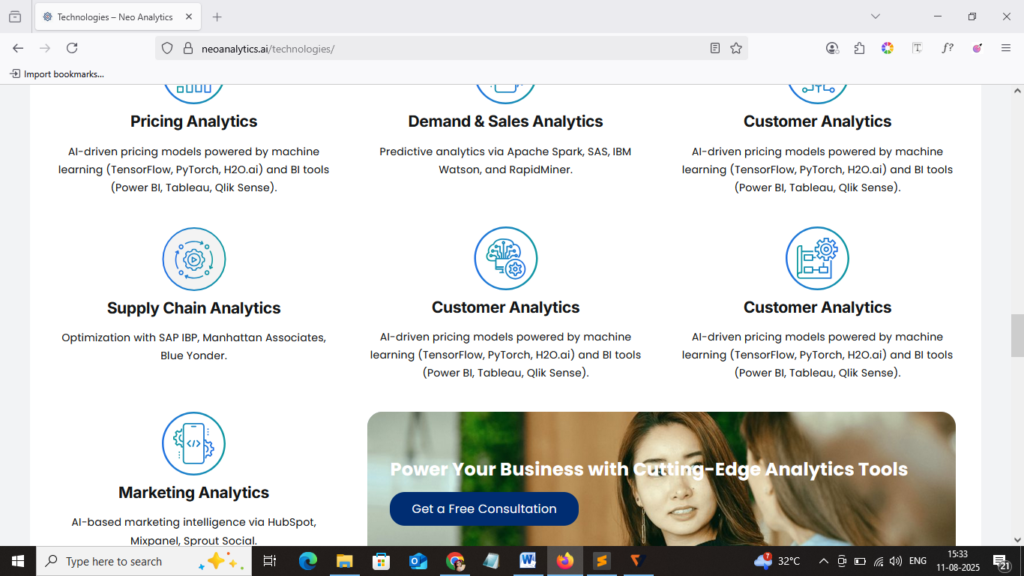1024x576 pixels.
Task: Open the Firefox account icon
Action: coord(831,48)
